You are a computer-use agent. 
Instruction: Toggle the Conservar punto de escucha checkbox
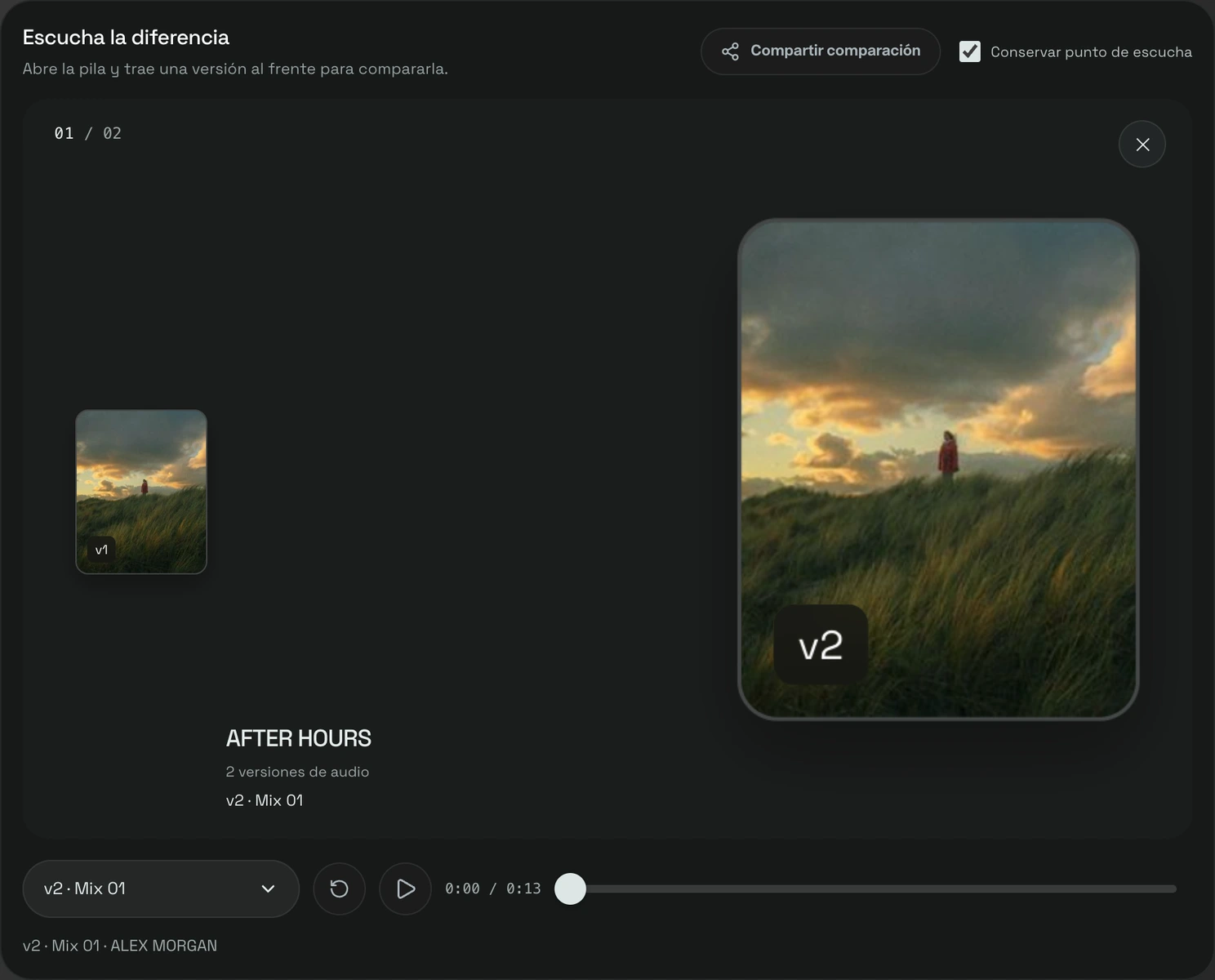(x=970, y=51)
